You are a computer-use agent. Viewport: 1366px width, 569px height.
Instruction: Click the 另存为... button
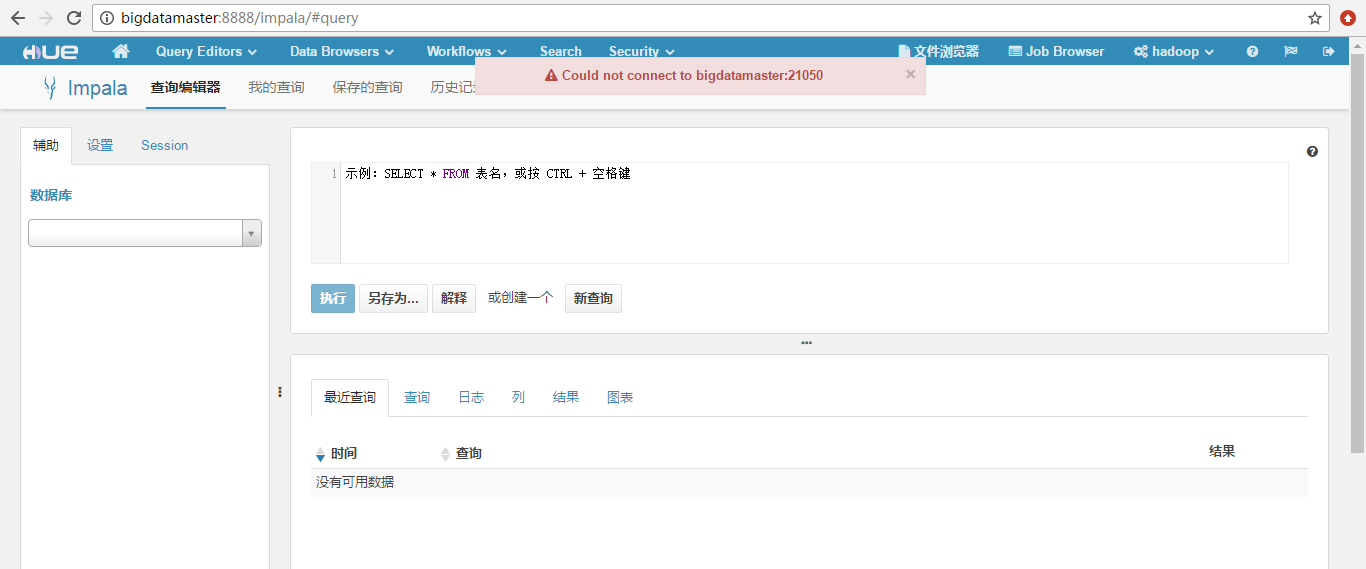click(x=393, y=298)
